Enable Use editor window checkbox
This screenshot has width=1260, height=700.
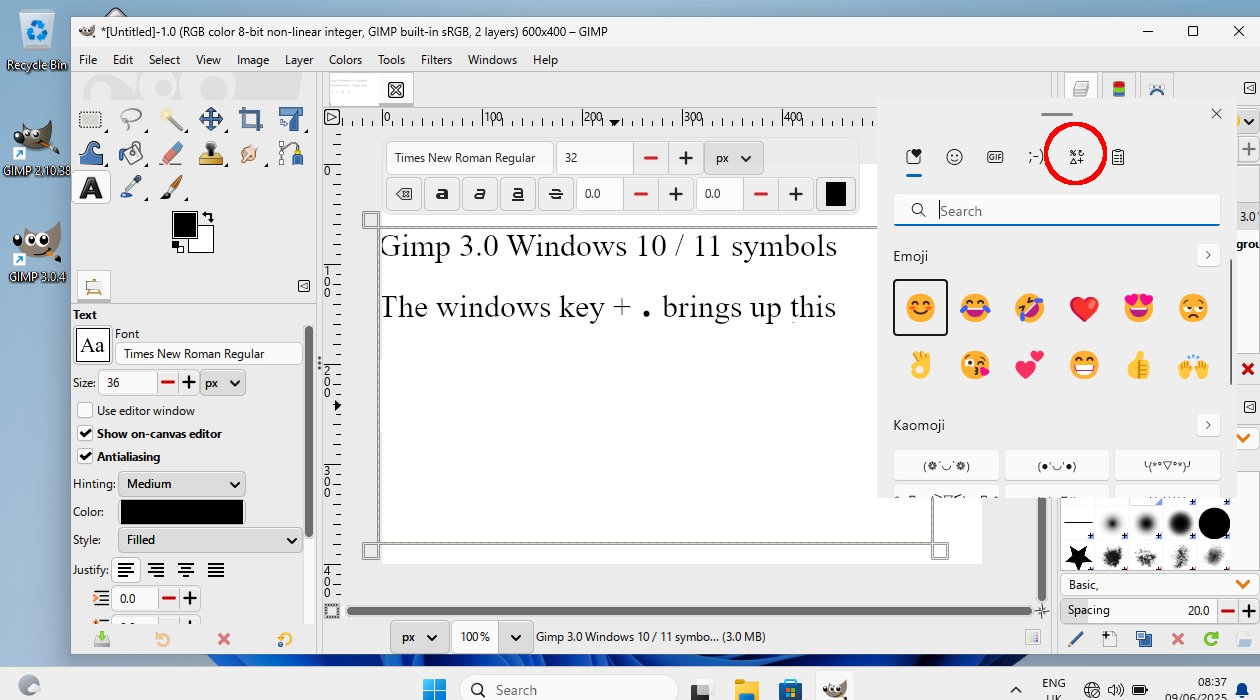[x=86, y=411]
